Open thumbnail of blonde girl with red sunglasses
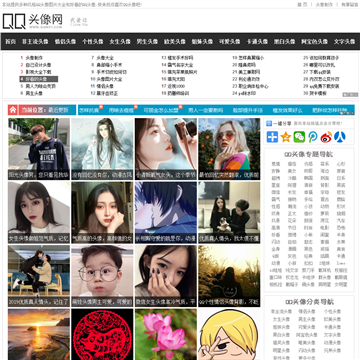 (x=229, y=149)
